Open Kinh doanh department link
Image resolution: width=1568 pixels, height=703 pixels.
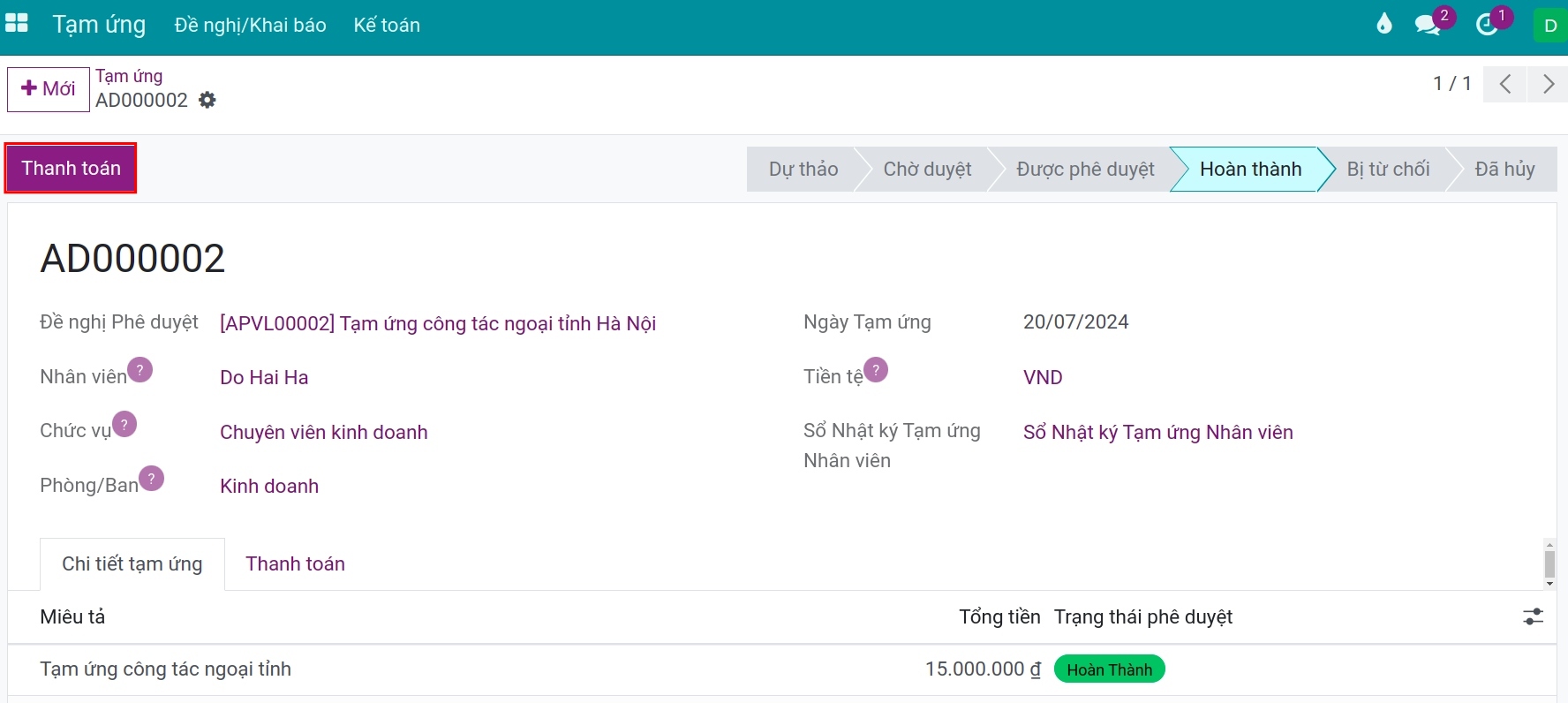pyautogui.click(x=269, y=487)
